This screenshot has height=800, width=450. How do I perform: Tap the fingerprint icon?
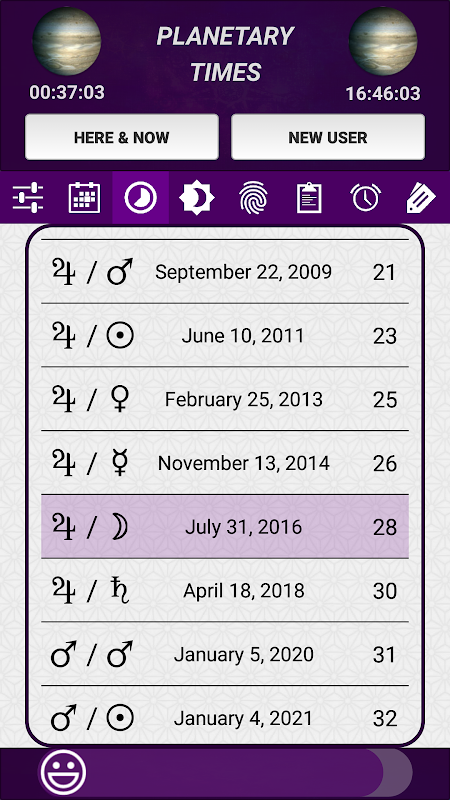[253, 197]
